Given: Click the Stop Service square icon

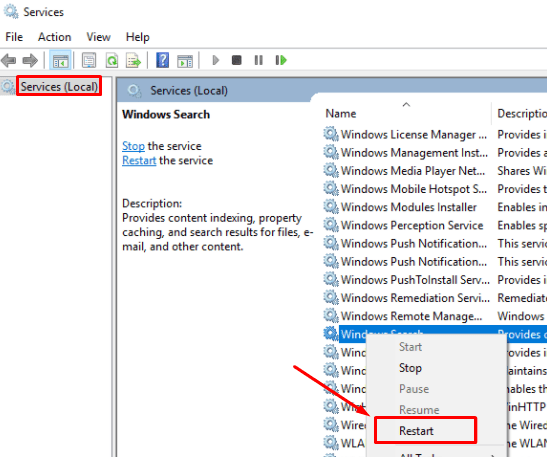Looking at the screenshot, I should pos(237,60).
